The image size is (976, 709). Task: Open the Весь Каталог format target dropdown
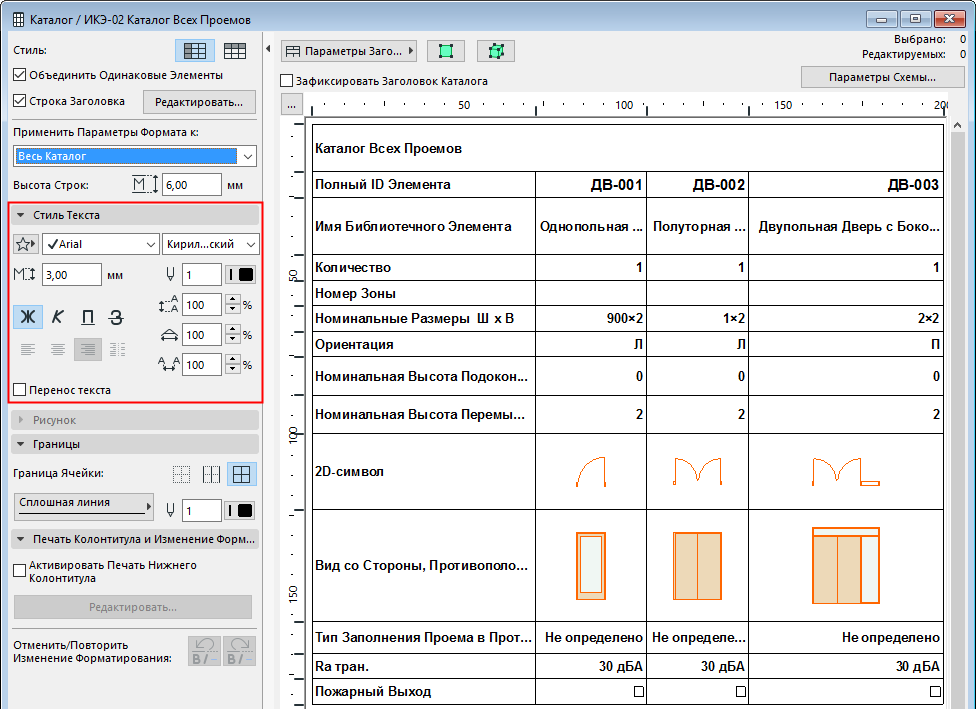click(136, 156)
